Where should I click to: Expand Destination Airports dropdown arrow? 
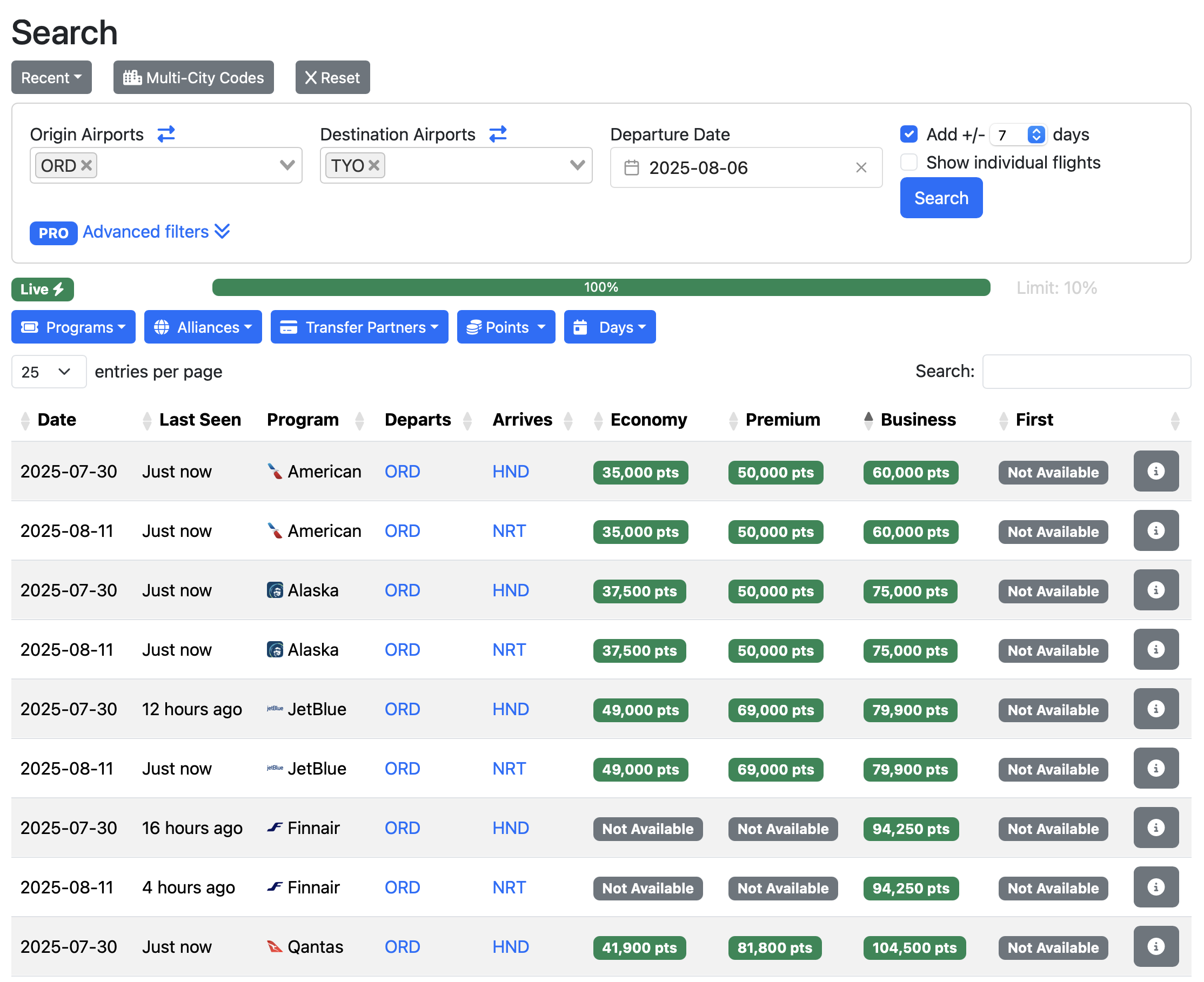pos(578,165)
